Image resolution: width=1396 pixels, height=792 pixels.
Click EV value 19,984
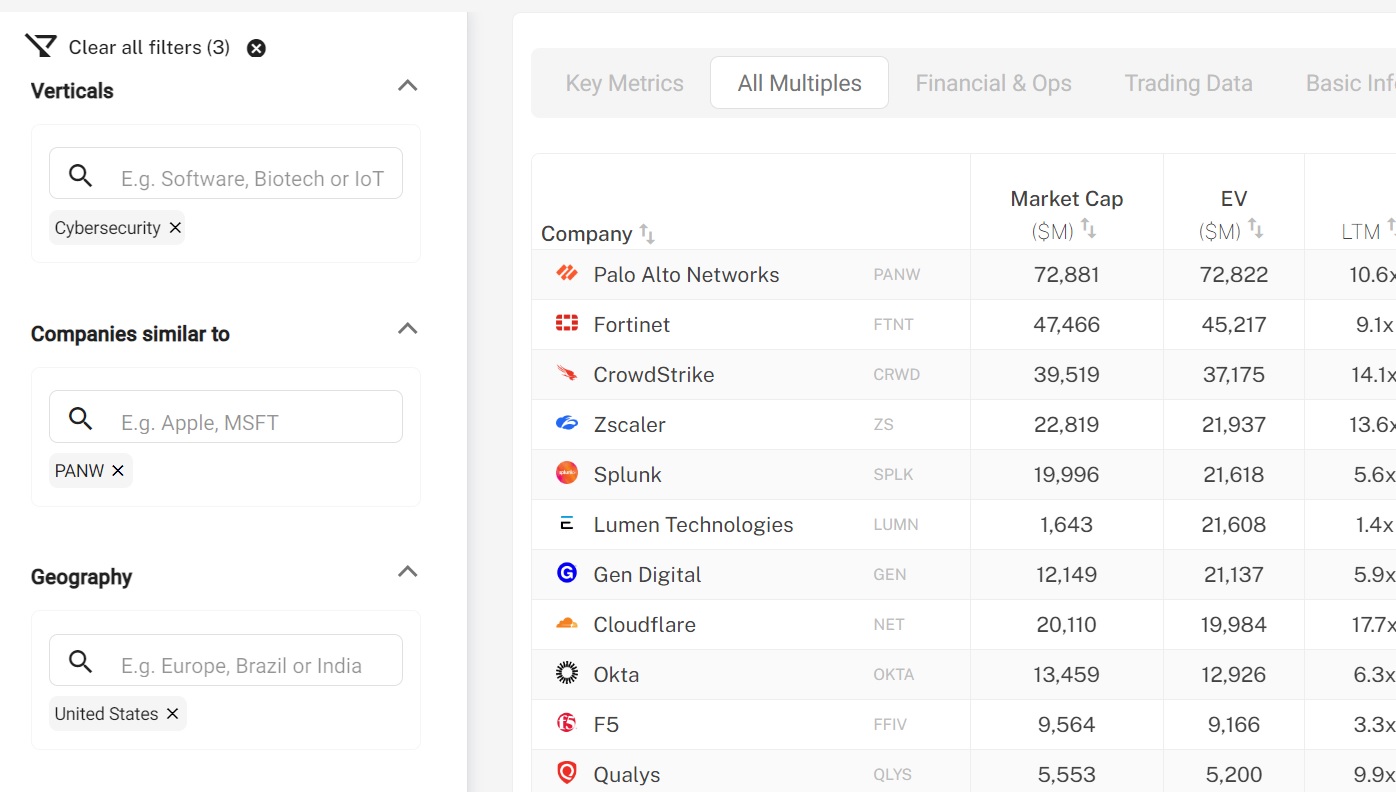1234,625
